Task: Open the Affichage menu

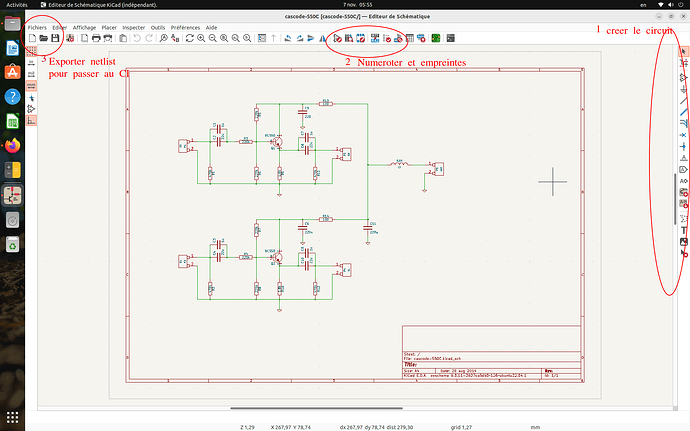Action: (84, 27)
